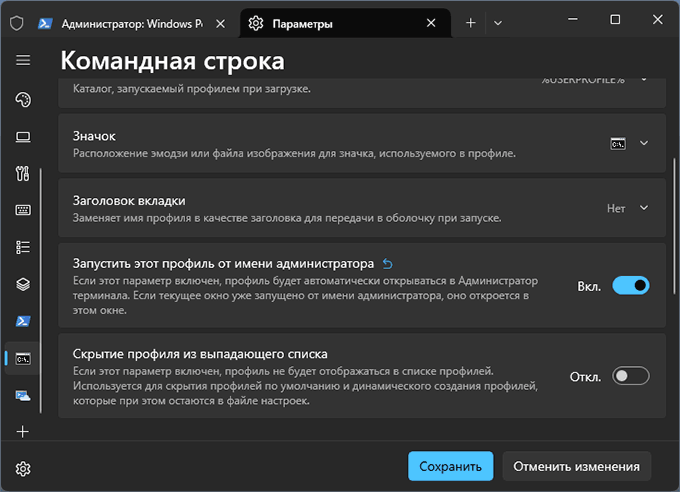Enable the hide profile from dropdown toggle

point(631,376)
